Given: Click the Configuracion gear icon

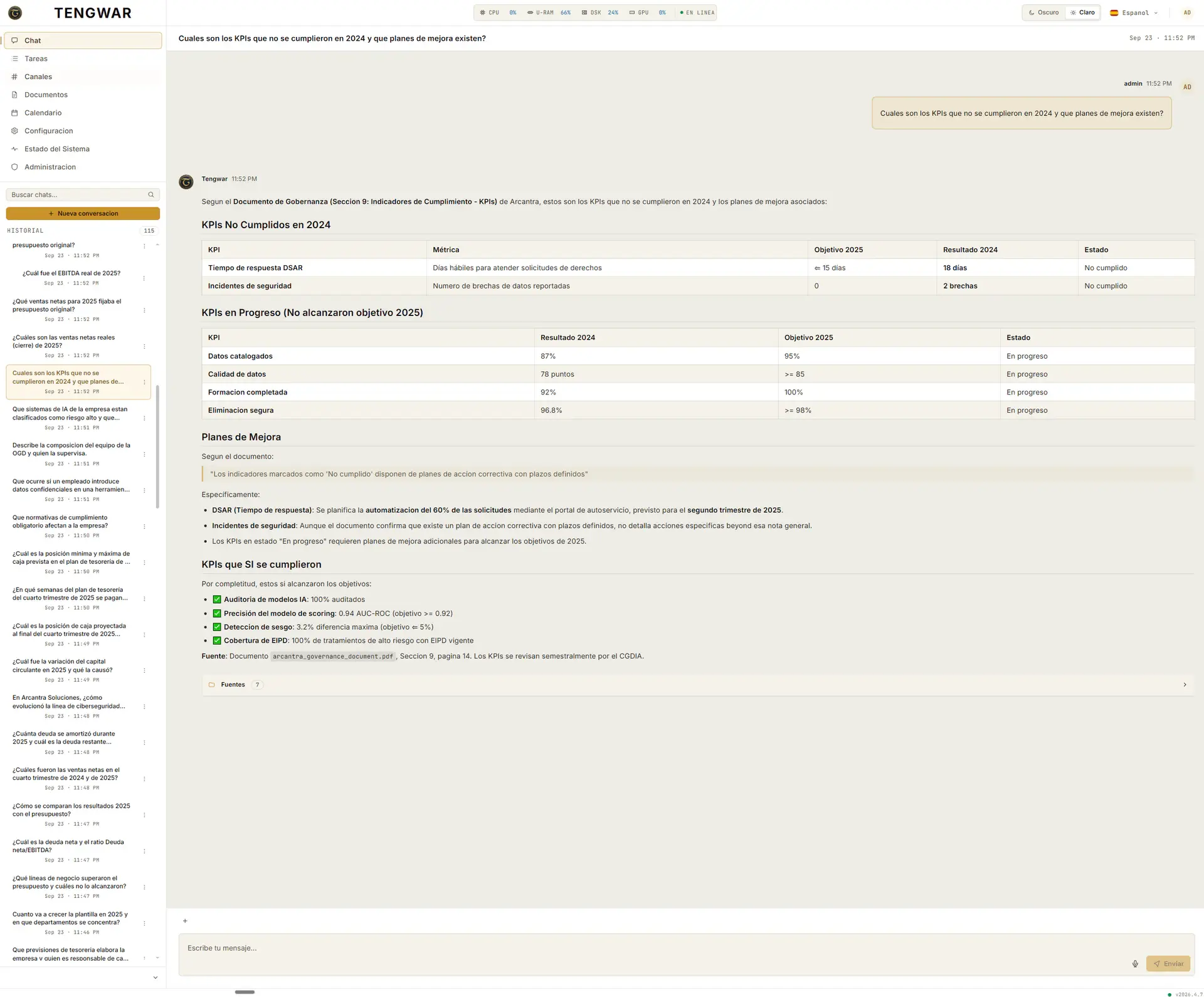Looking at the screenshot, I should pos(14,131).
